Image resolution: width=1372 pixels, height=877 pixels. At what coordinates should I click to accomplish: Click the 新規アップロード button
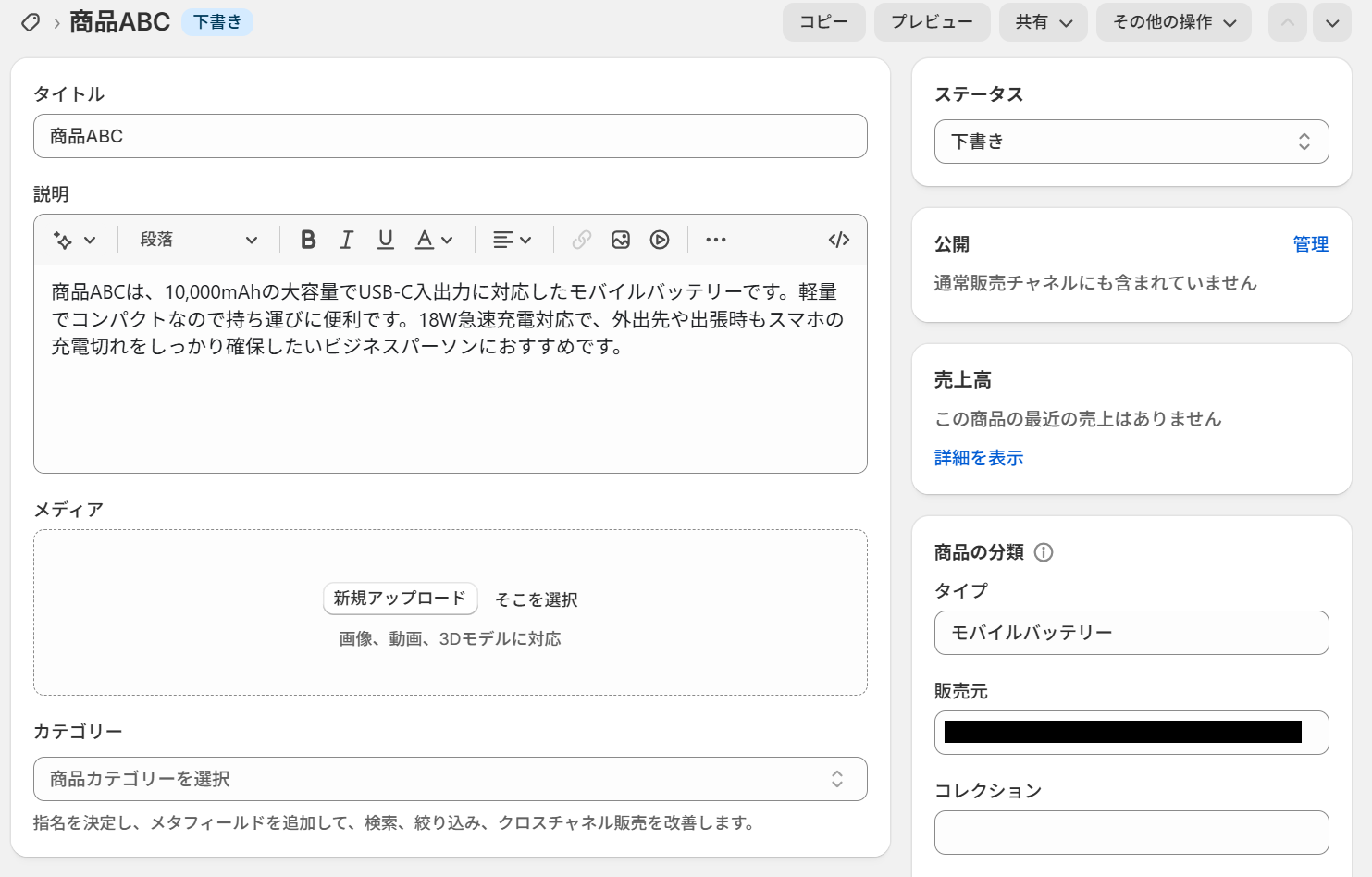(400, 599)
